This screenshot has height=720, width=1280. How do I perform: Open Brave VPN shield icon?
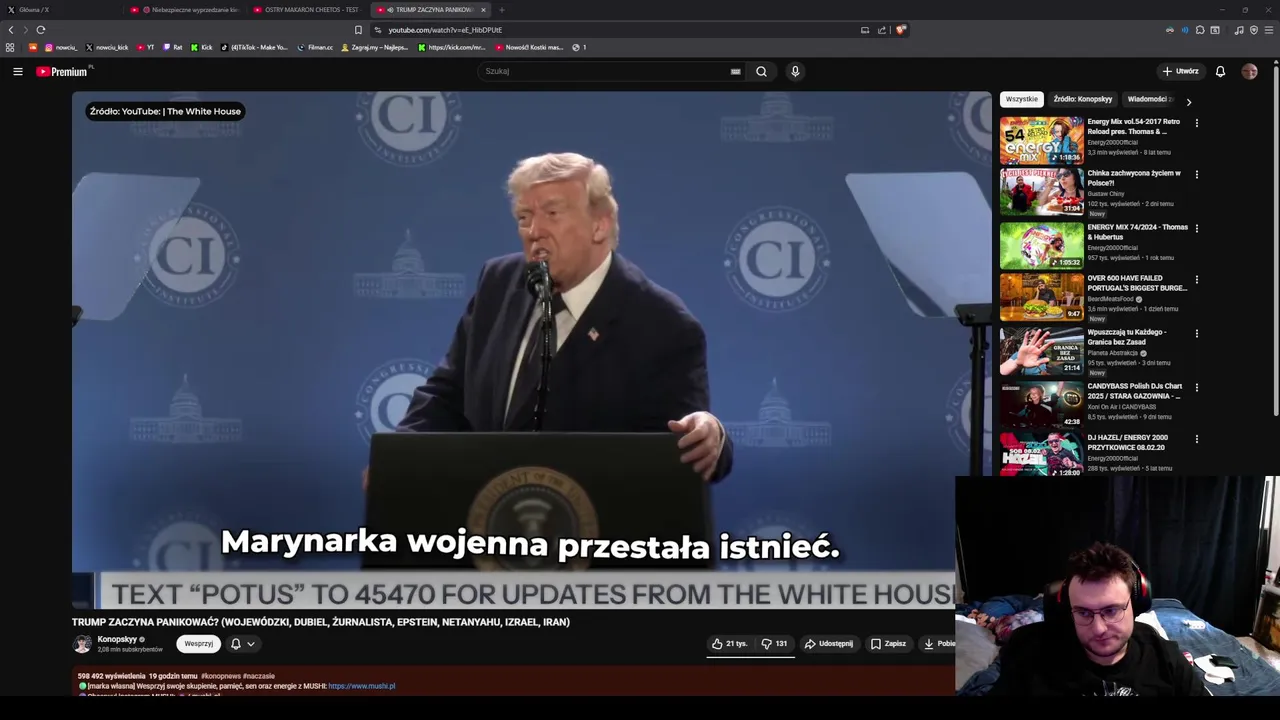(1254, 30)
